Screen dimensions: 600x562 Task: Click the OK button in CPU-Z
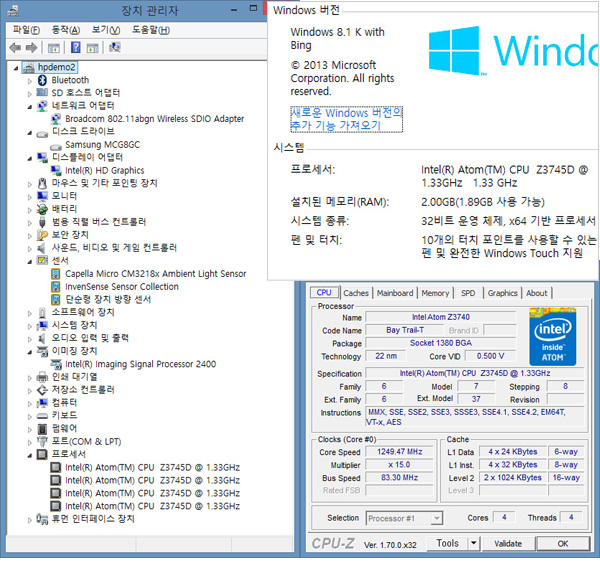(x=562, y=544)
